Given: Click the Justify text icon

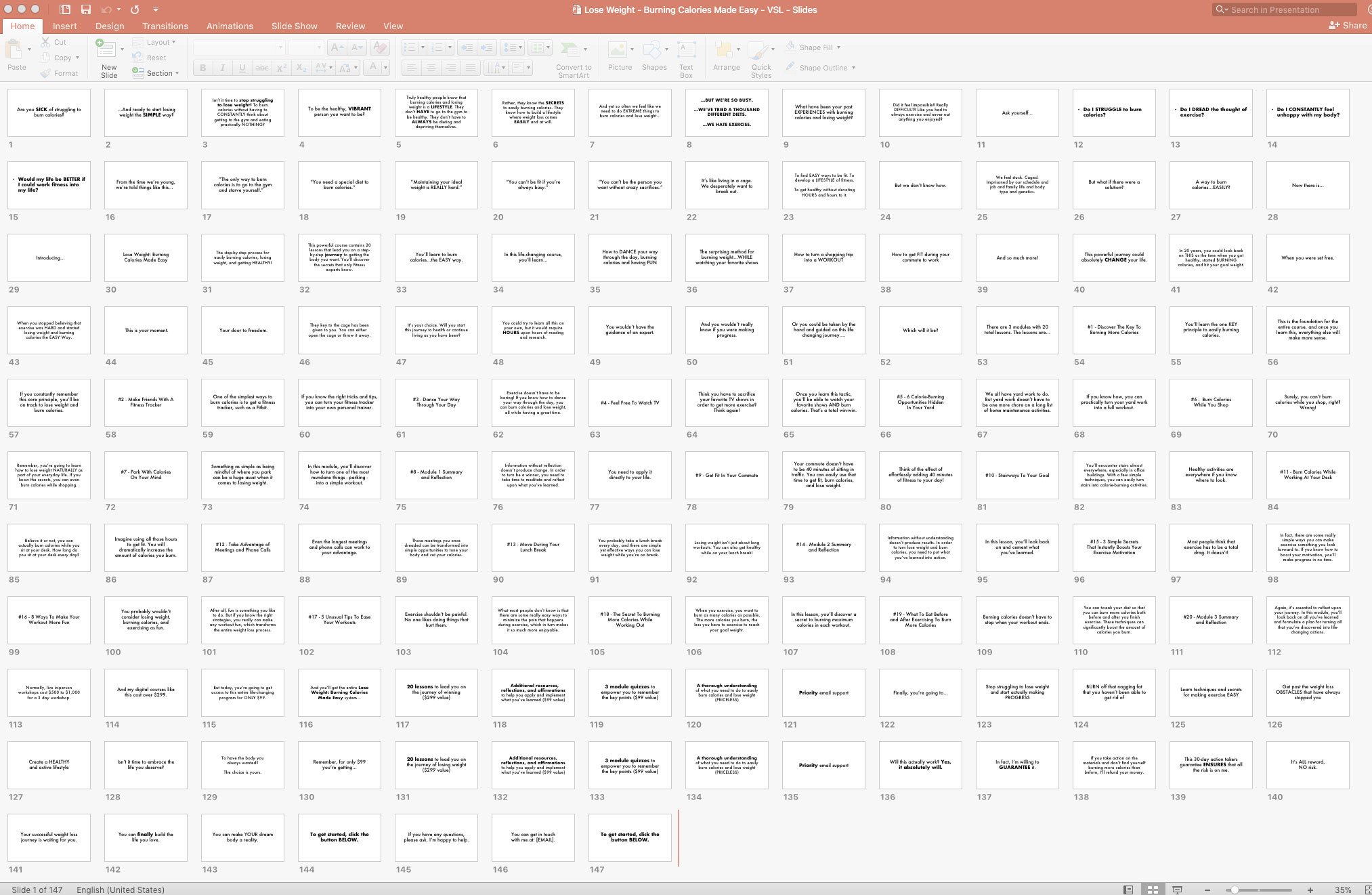Looking at the screenshot, I should [471, 68].
